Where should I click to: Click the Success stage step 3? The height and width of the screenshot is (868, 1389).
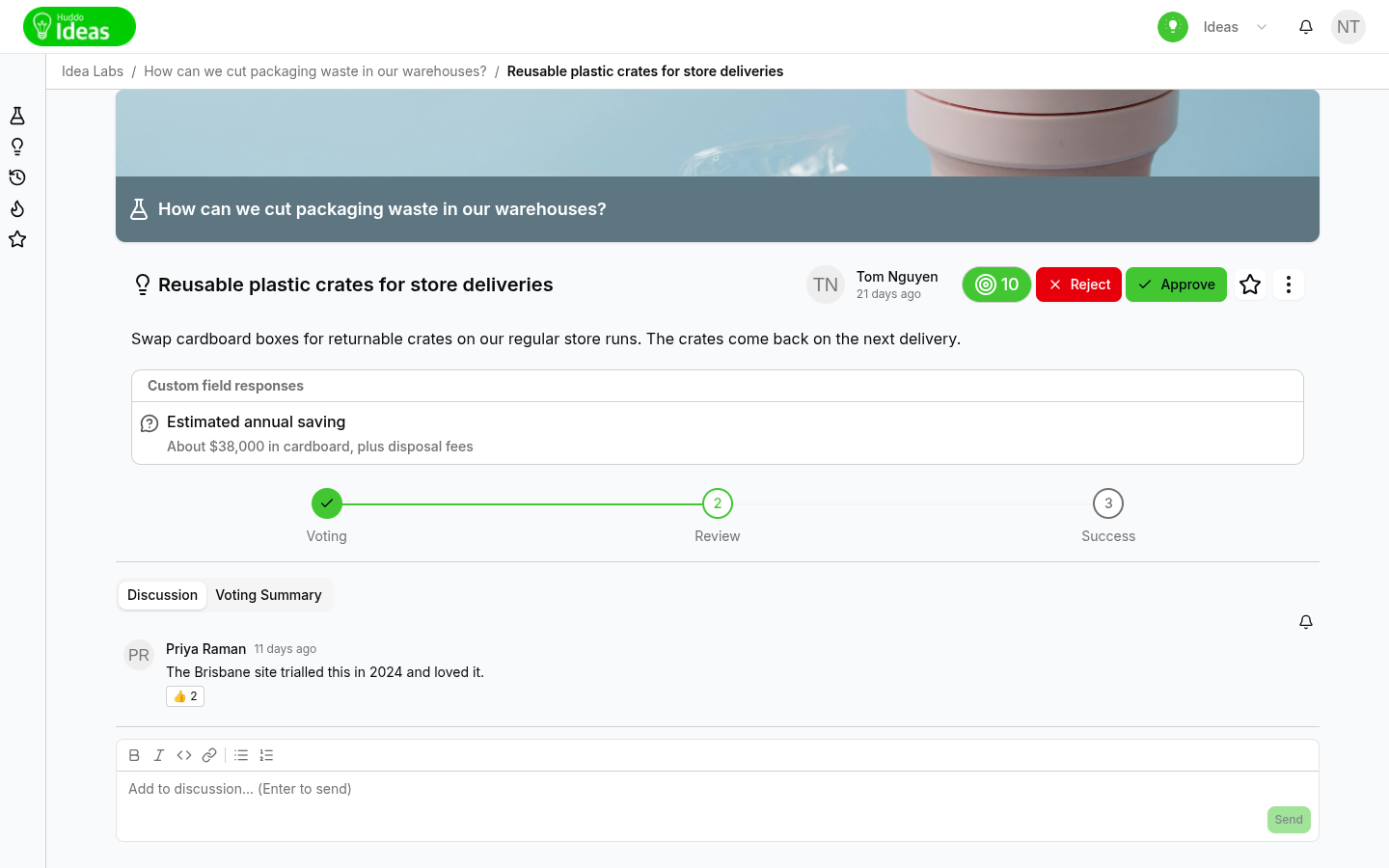tap(1108, 503)
